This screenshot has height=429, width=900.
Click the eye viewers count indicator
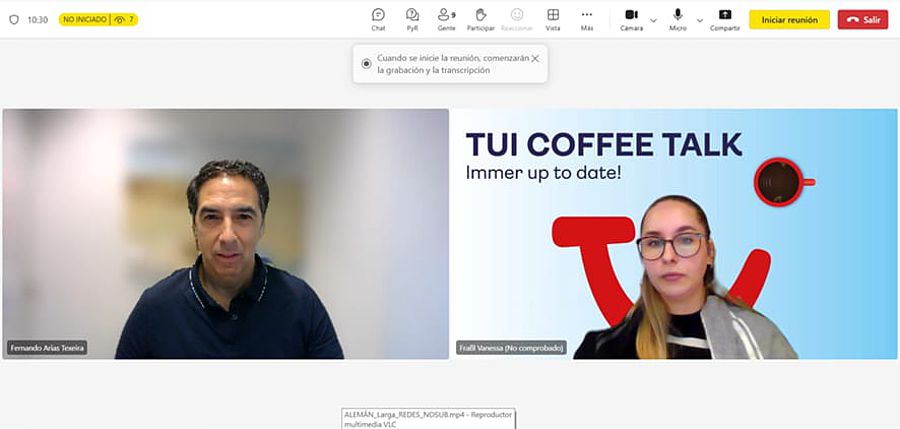click(x=124, y=20)
